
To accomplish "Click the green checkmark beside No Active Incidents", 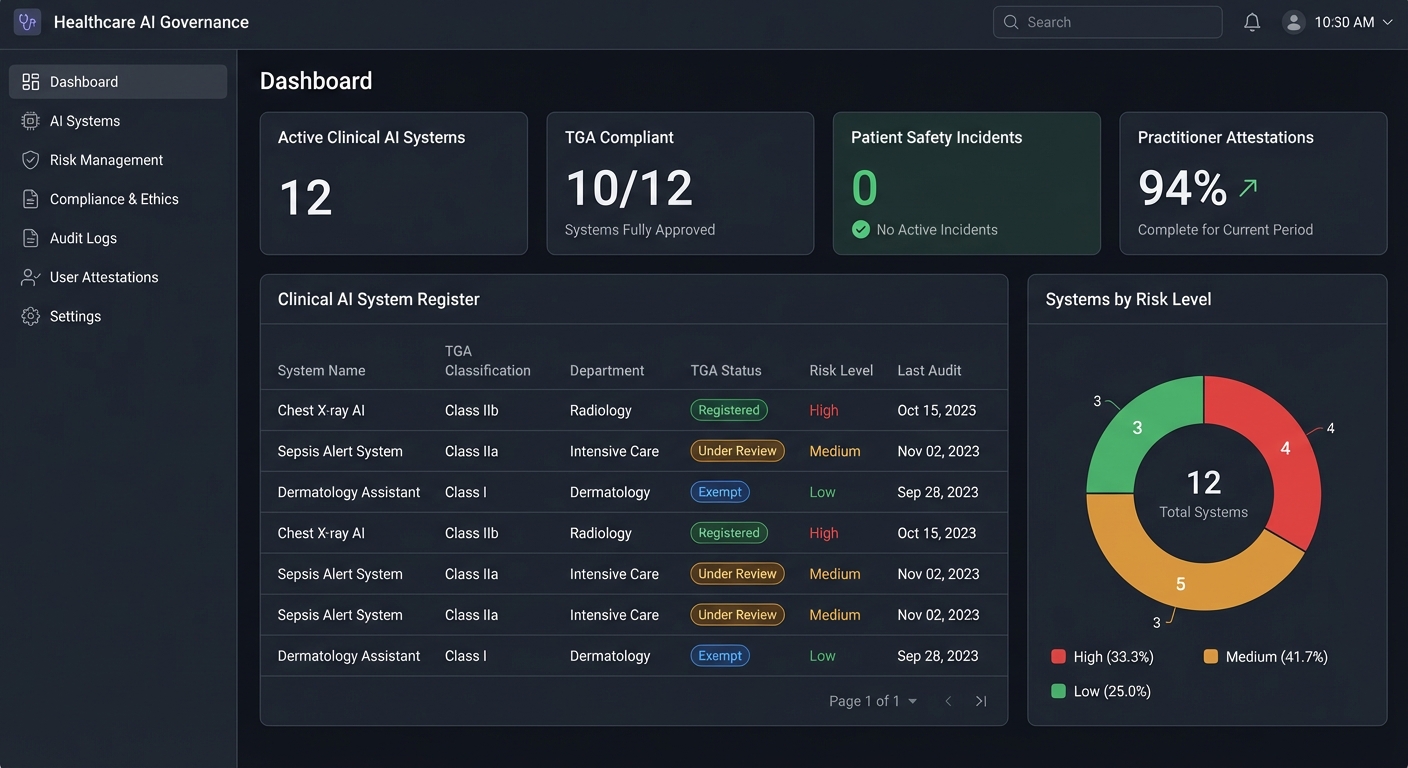I will [x=861, y=229].
